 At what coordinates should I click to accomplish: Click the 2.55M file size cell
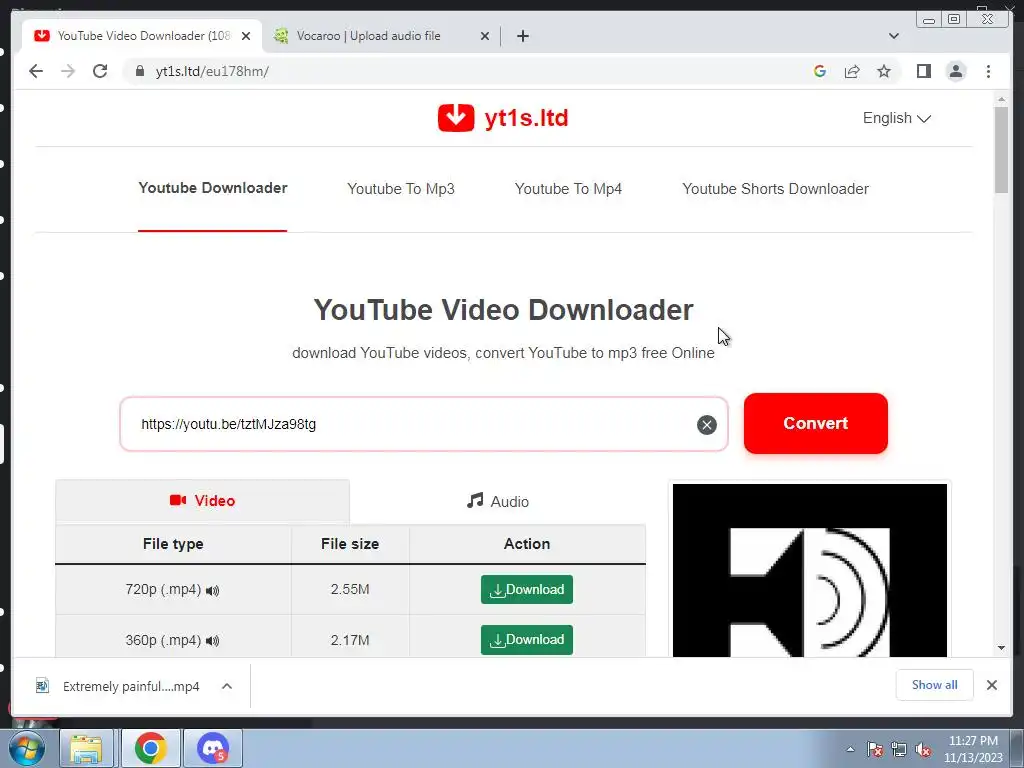coord(350,590)
